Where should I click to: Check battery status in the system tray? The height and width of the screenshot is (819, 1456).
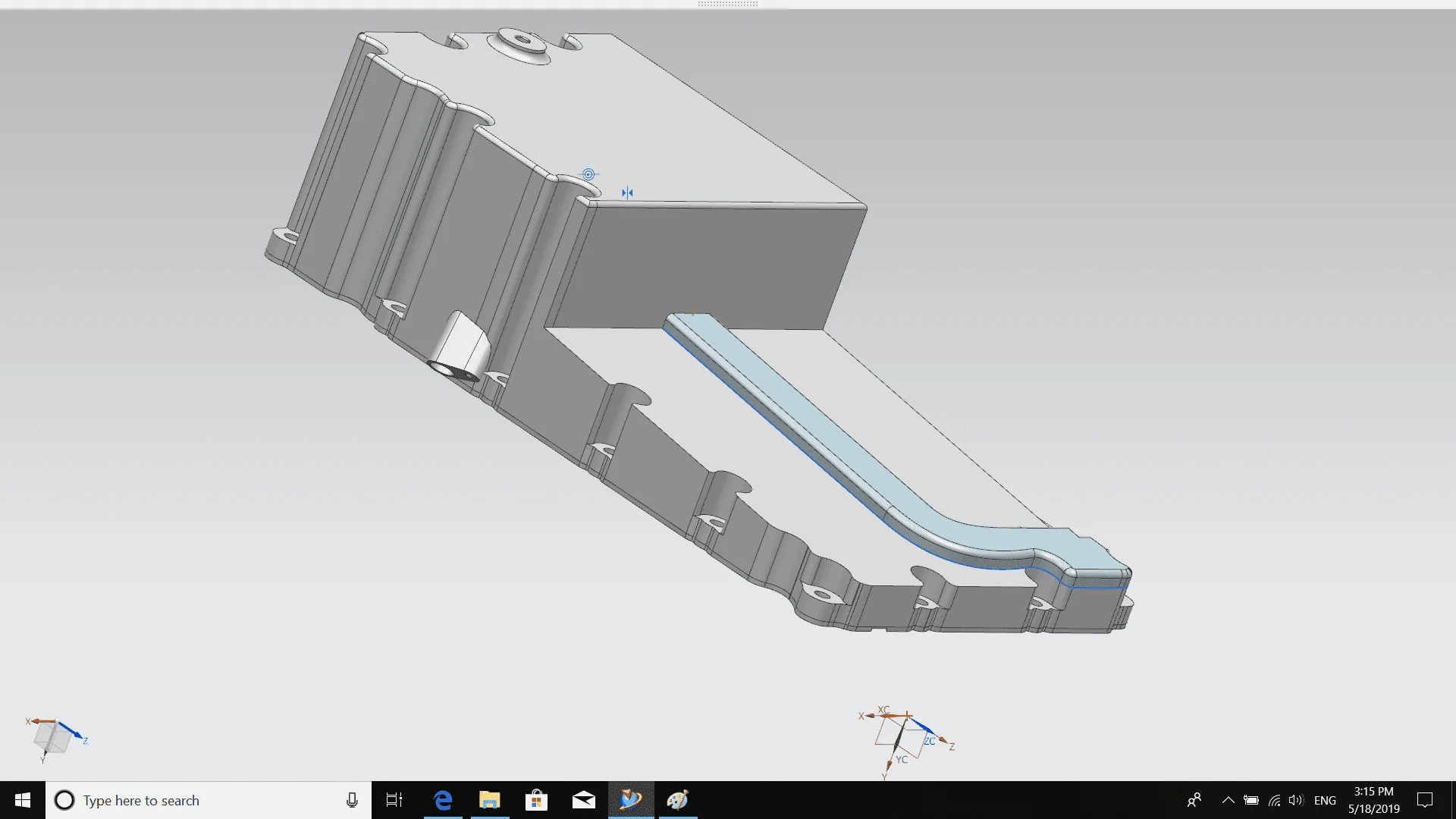[1251, 800]
